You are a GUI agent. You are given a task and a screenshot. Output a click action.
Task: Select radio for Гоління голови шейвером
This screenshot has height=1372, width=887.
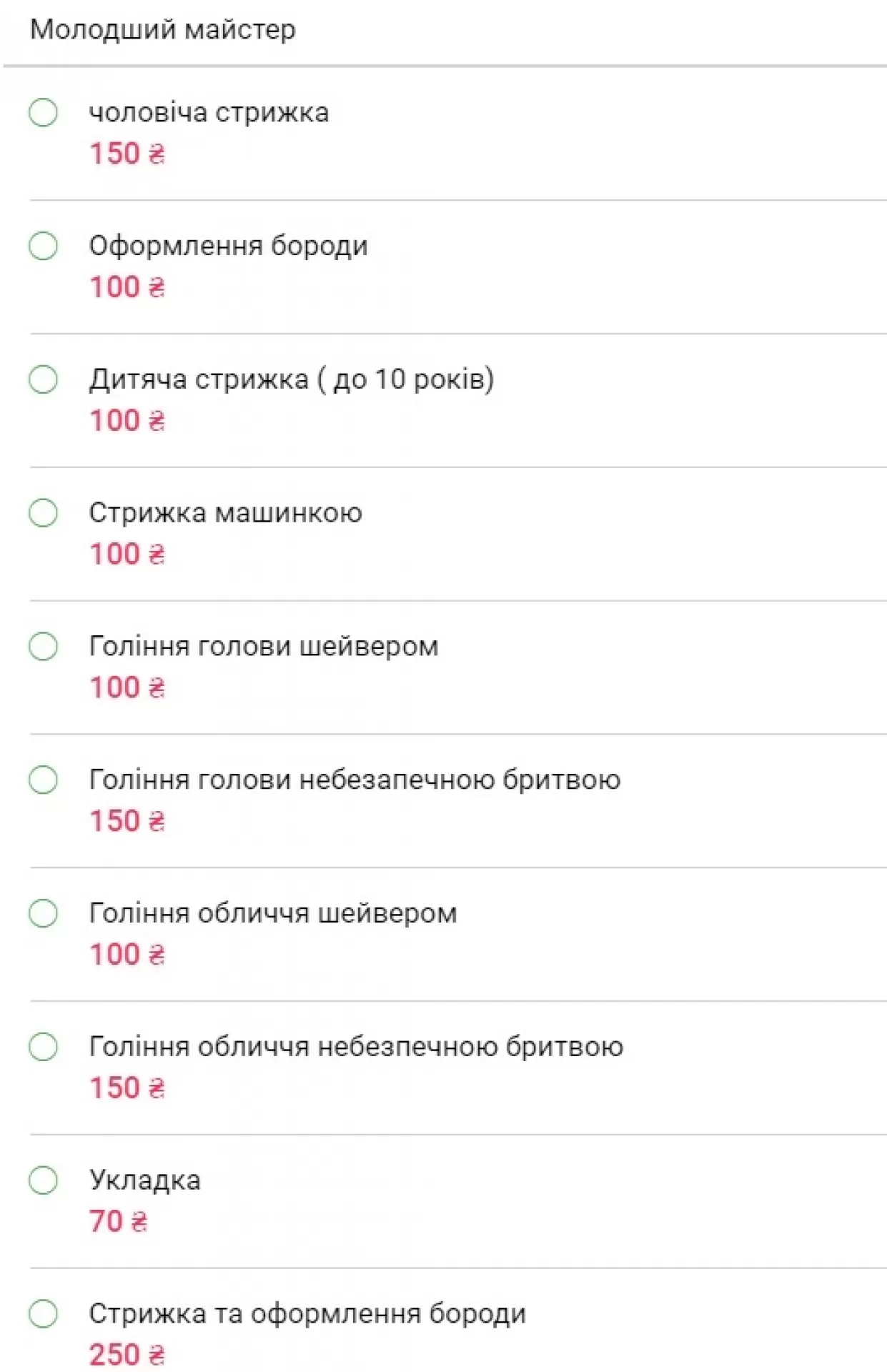coord(43,647)
